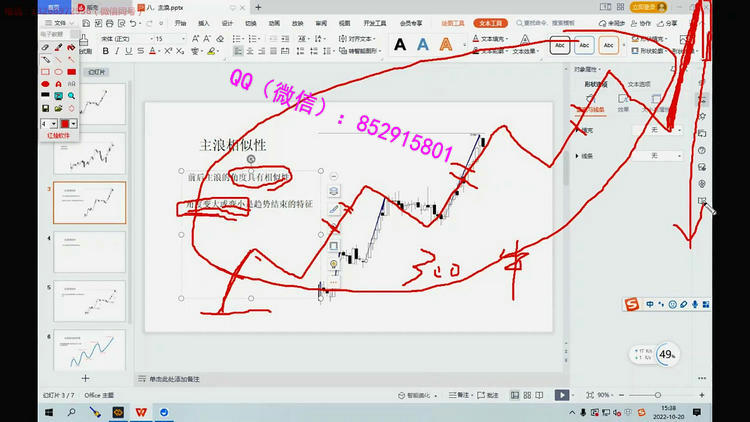Click the 分享 share button
This screenshot has width=750, height=422.
(x=668, y=22)
